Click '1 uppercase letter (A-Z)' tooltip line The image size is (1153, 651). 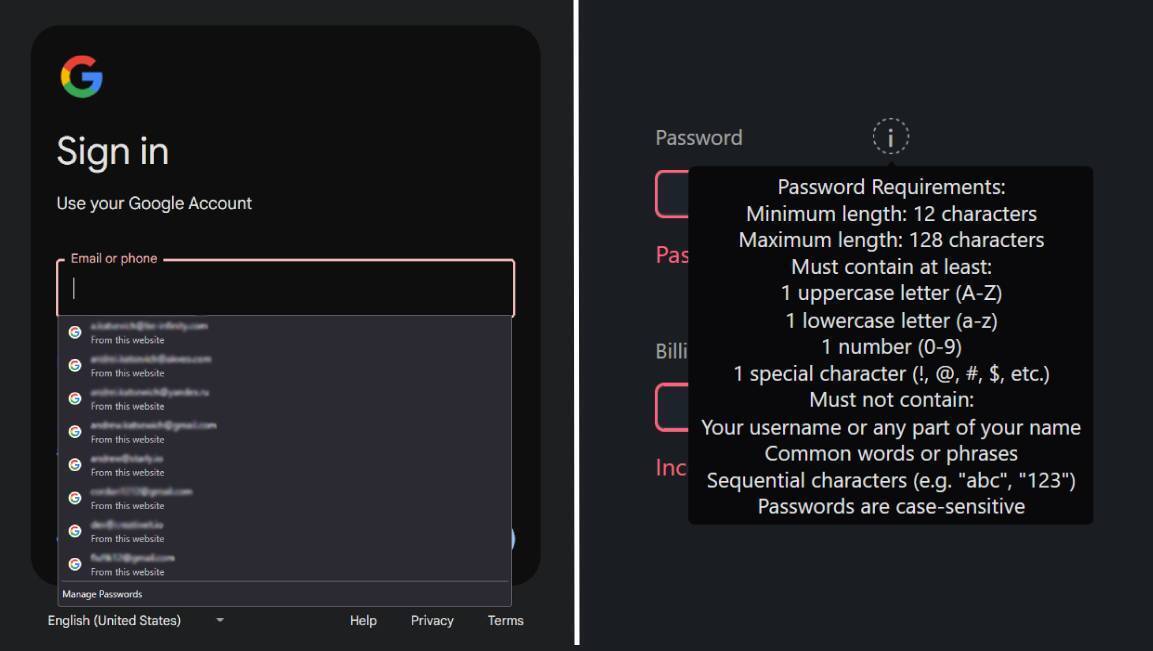891,293
